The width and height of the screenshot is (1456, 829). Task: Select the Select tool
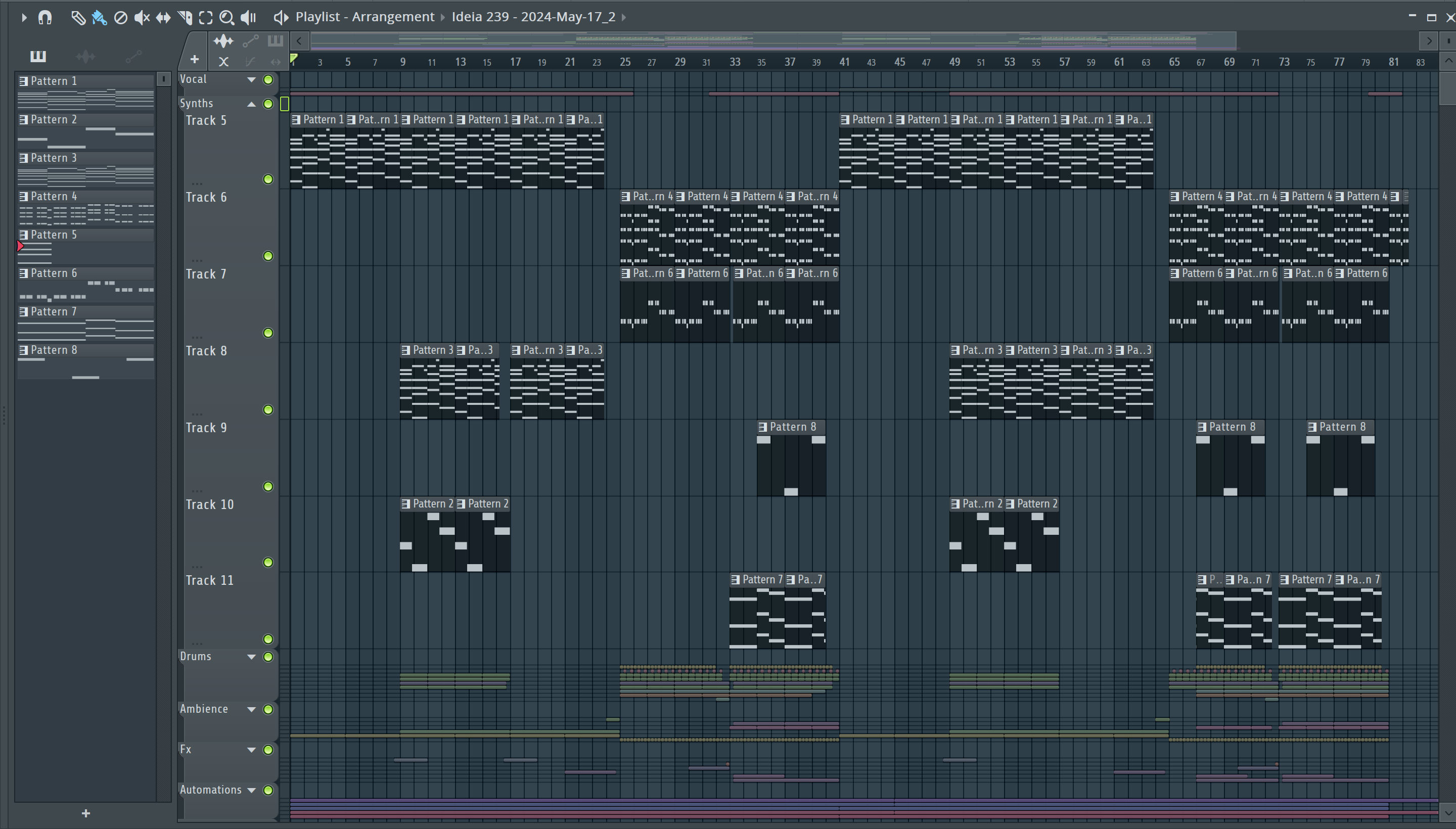click(206, 18)
